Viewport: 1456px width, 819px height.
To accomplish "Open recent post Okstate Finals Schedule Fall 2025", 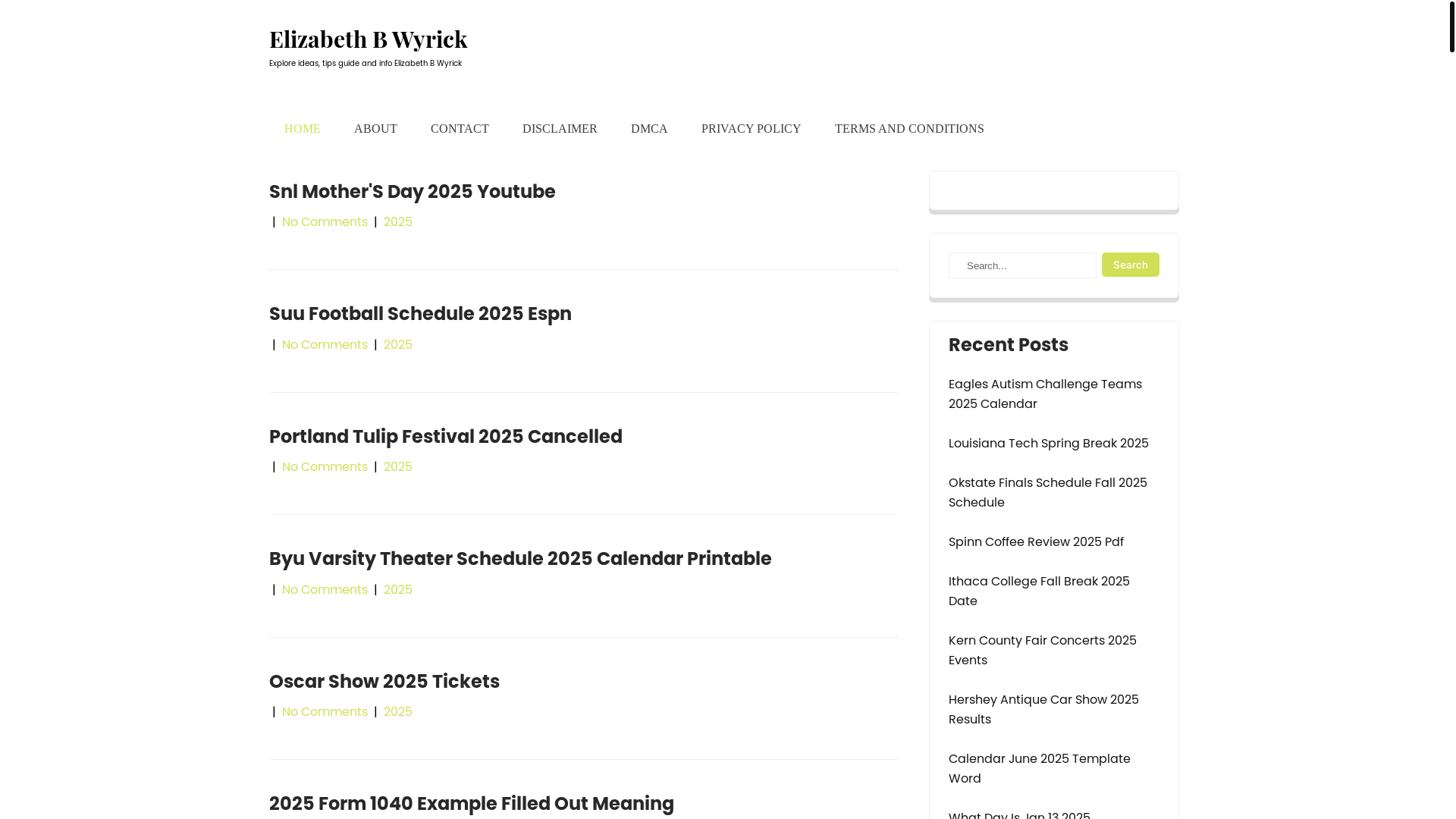I will coord(1048,493).
